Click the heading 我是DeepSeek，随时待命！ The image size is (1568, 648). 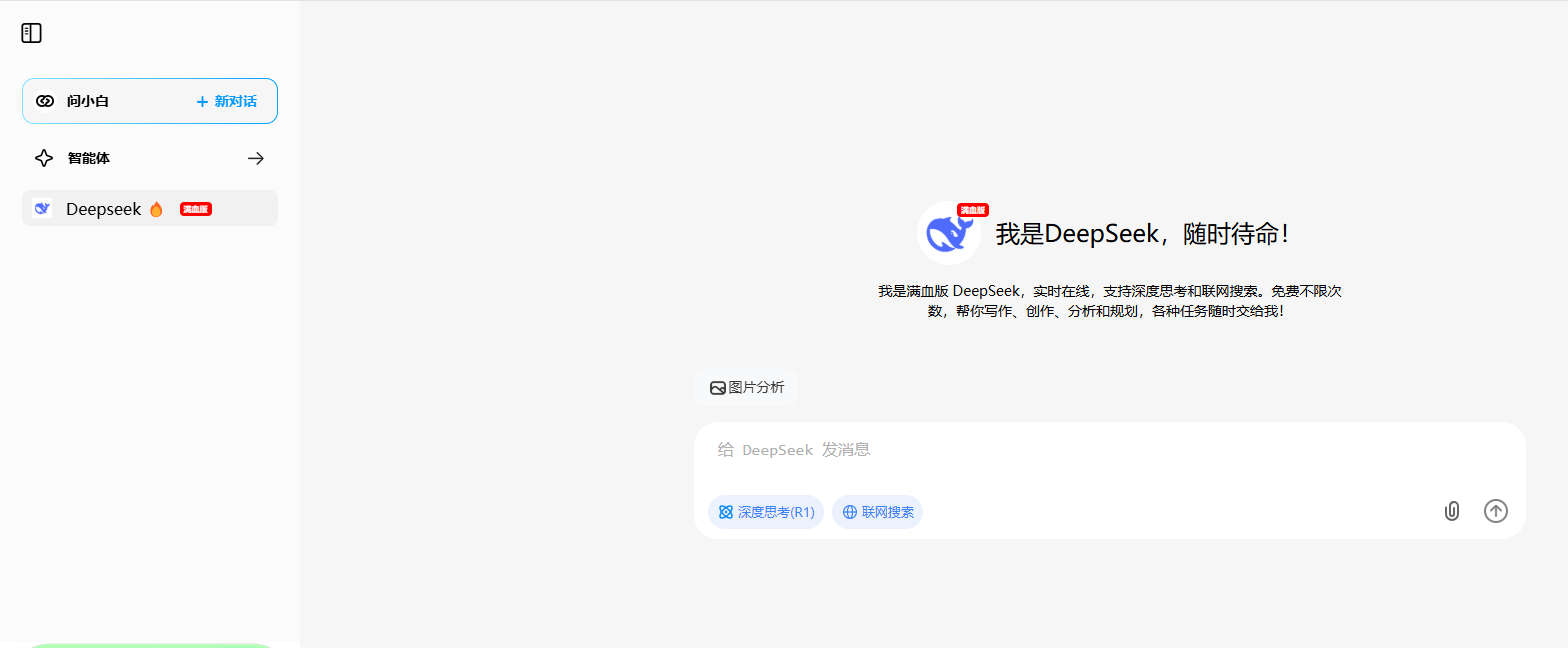[x=1145, y=234]
